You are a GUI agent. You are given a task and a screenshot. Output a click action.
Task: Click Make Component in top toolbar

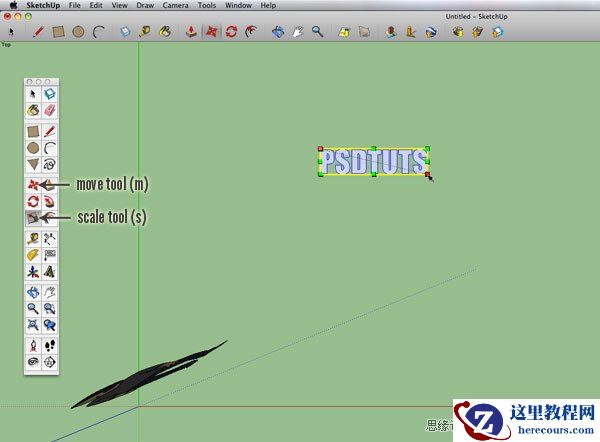126,31
